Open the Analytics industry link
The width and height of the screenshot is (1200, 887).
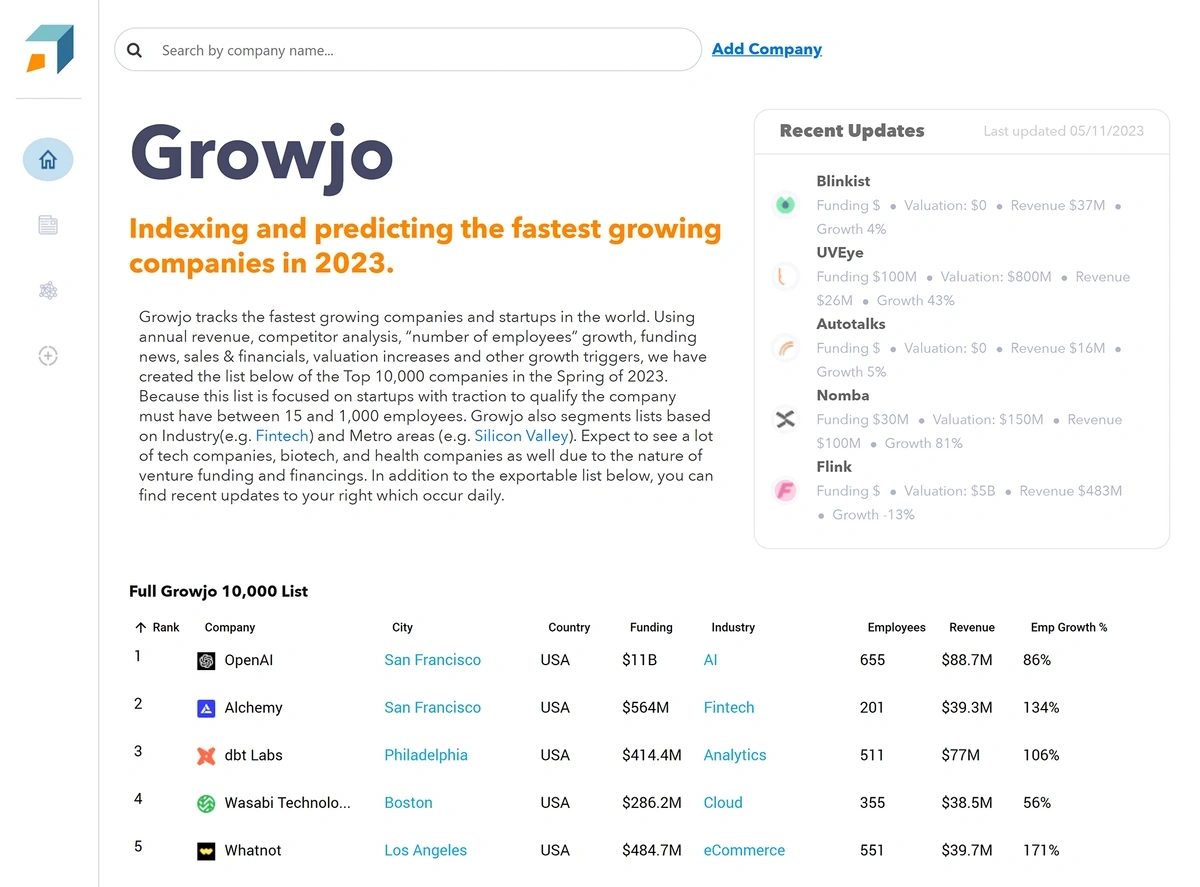pyautogui.click(x=735, y=755)
